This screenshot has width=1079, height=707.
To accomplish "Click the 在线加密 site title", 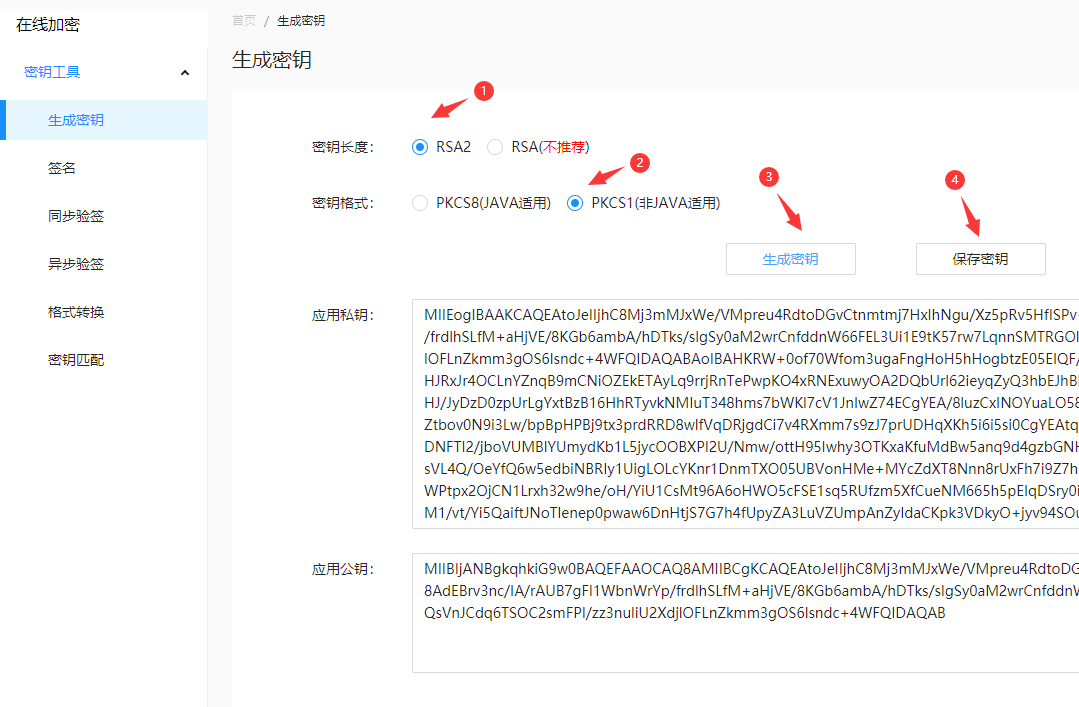I will click(x=48, y=24).
